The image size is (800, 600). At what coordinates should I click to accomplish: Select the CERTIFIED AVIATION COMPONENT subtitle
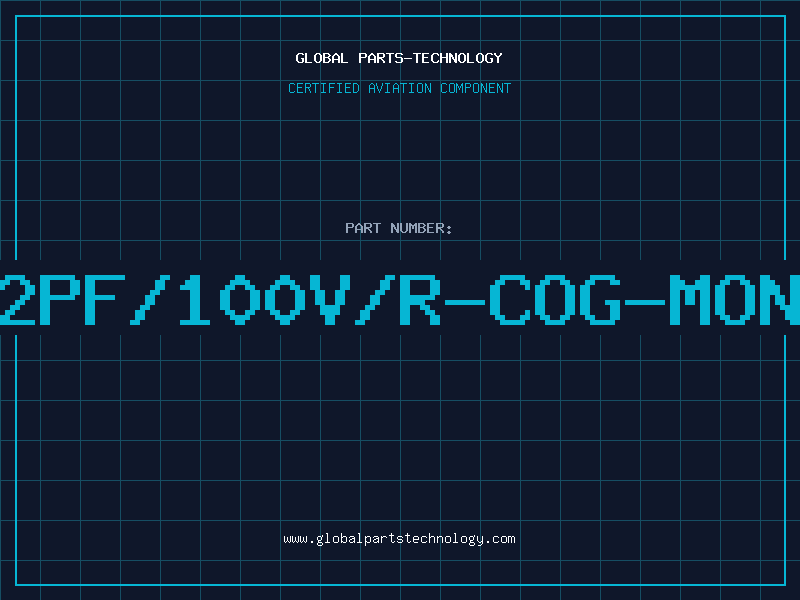pos(399,88)
